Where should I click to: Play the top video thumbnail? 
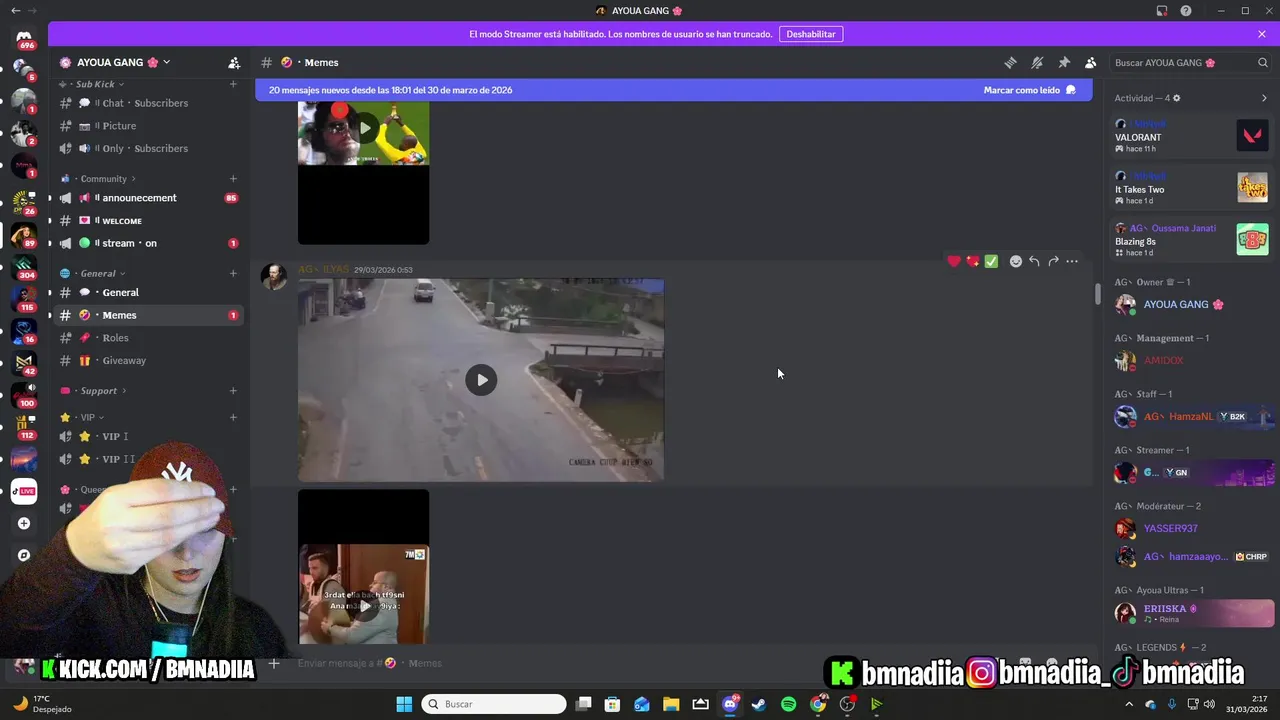point(365,128)
